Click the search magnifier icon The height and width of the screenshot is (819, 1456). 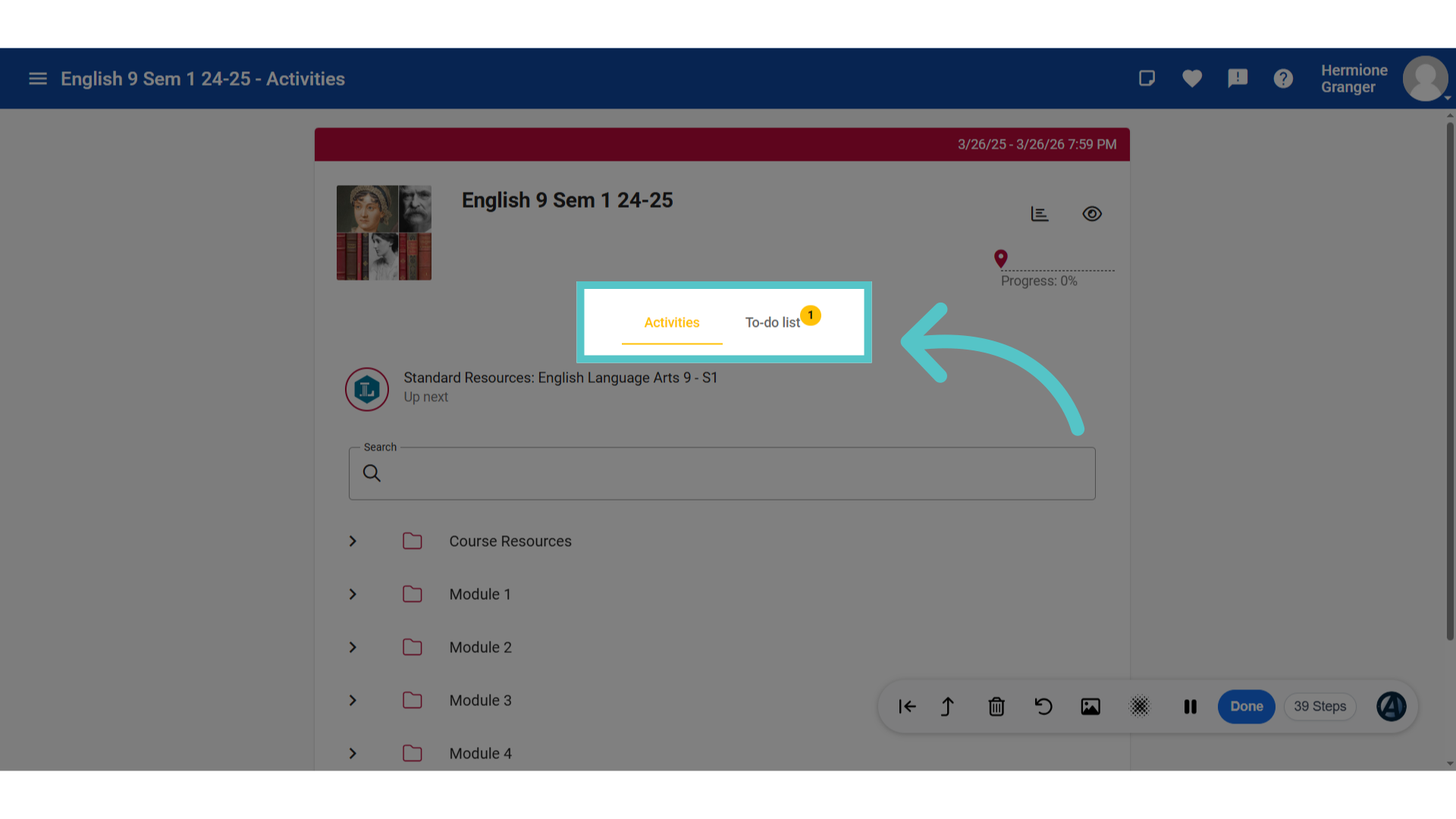pos(372,473)
